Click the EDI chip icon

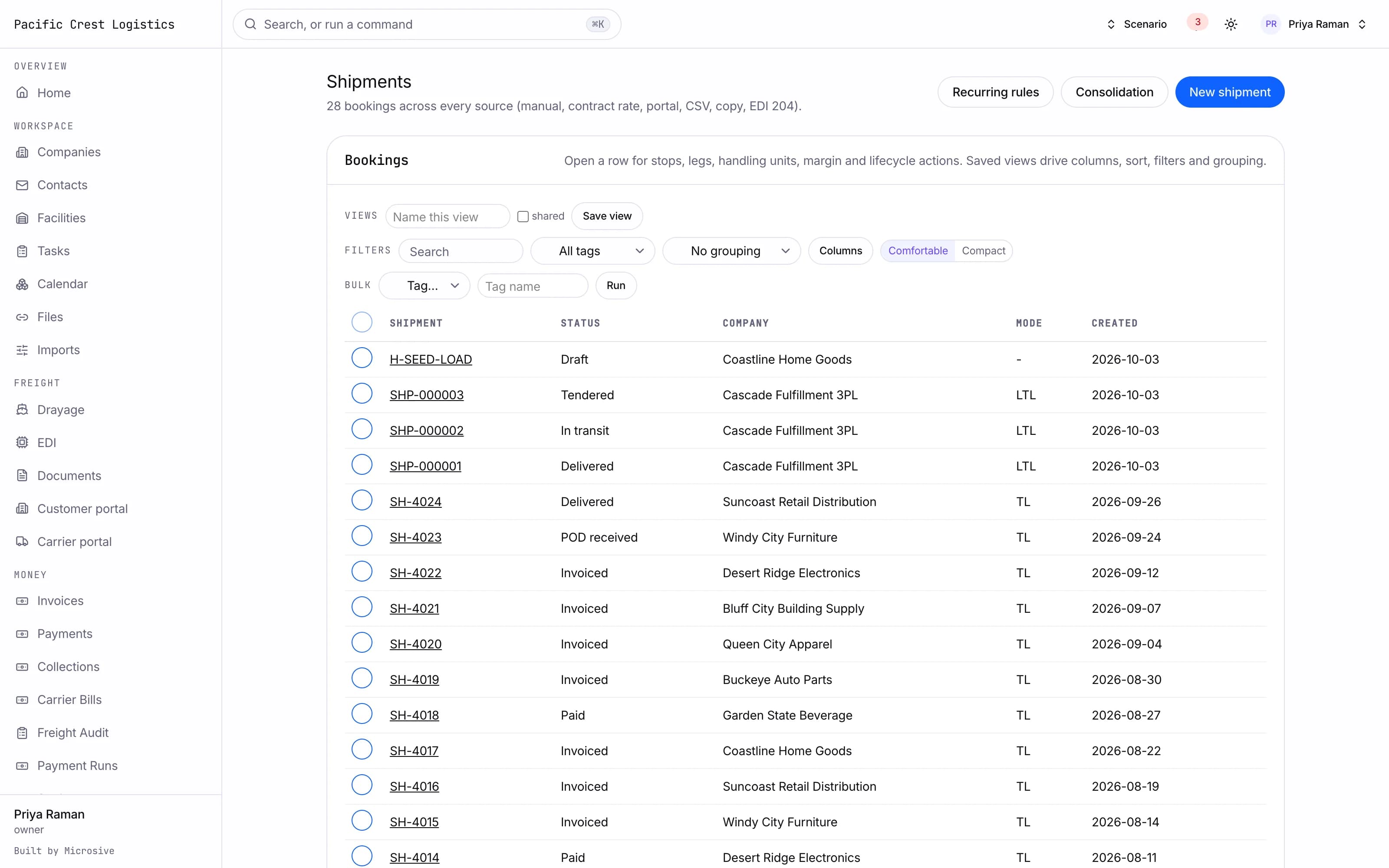22,443
